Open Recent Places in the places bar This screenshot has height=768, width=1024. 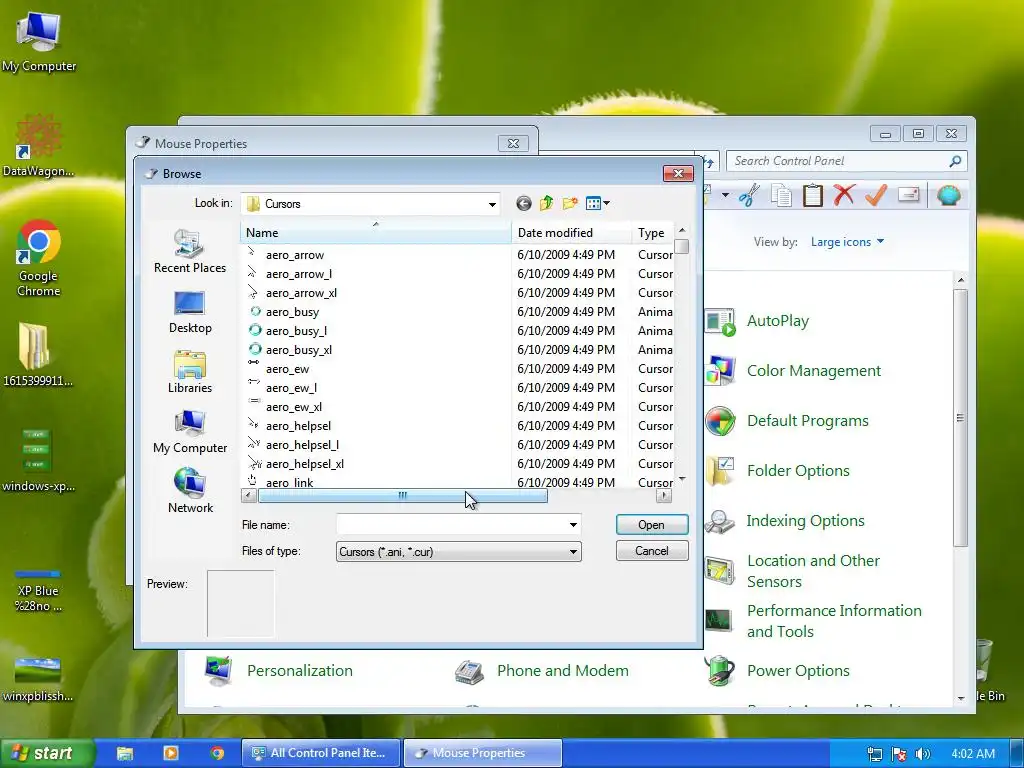190,251
